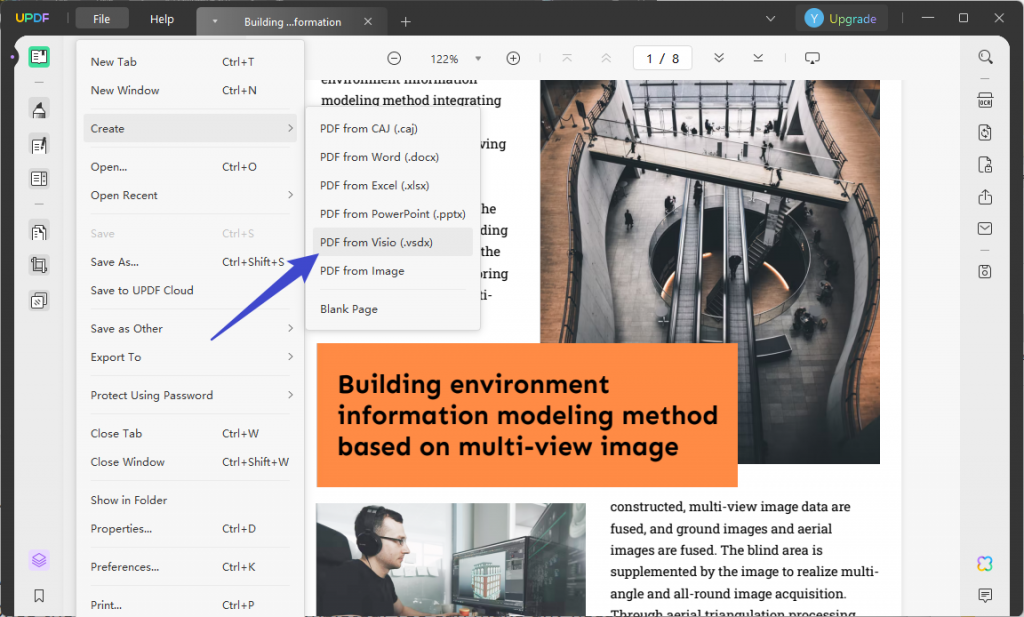1024x617 pixels.
Task: Select the OCR tool
Action: click(985, 100)
